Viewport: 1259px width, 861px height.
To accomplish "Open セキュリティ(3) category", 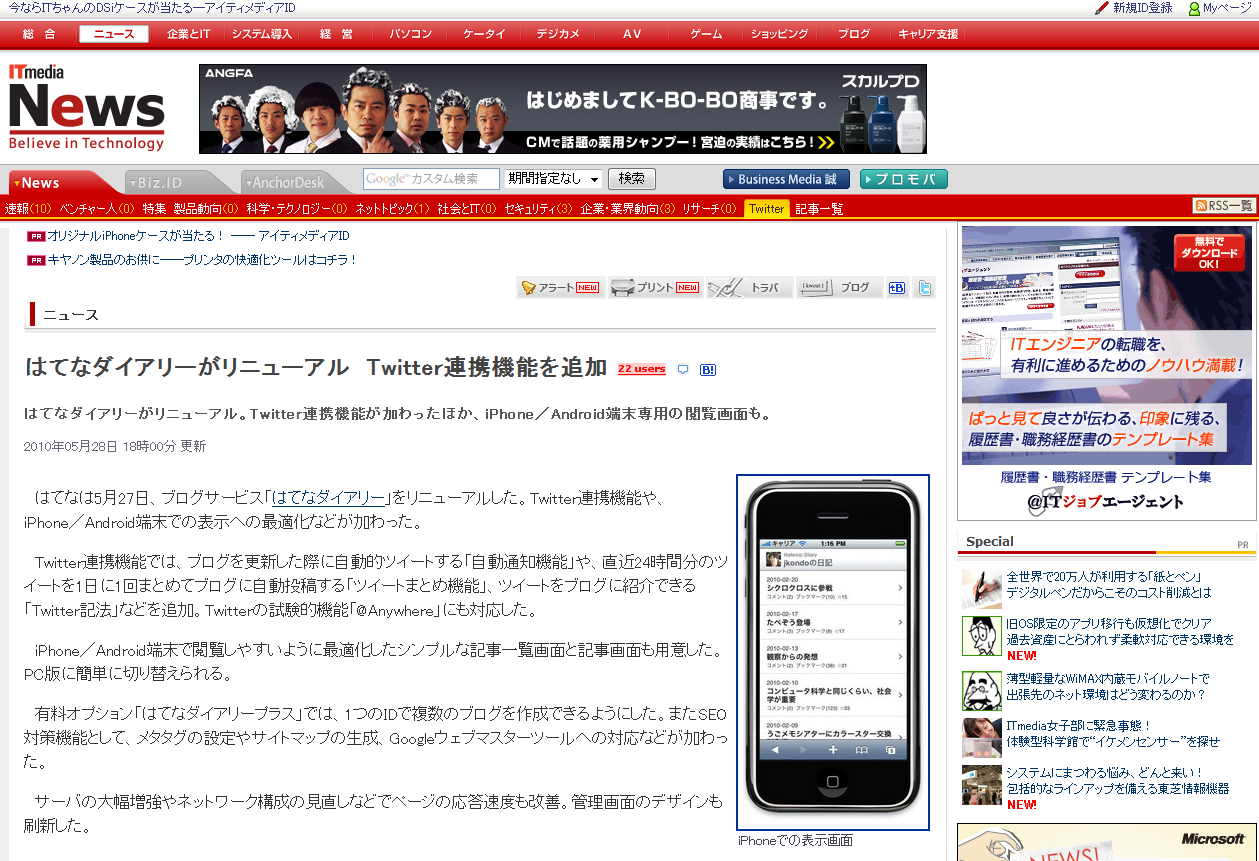I will click(538, 209).
